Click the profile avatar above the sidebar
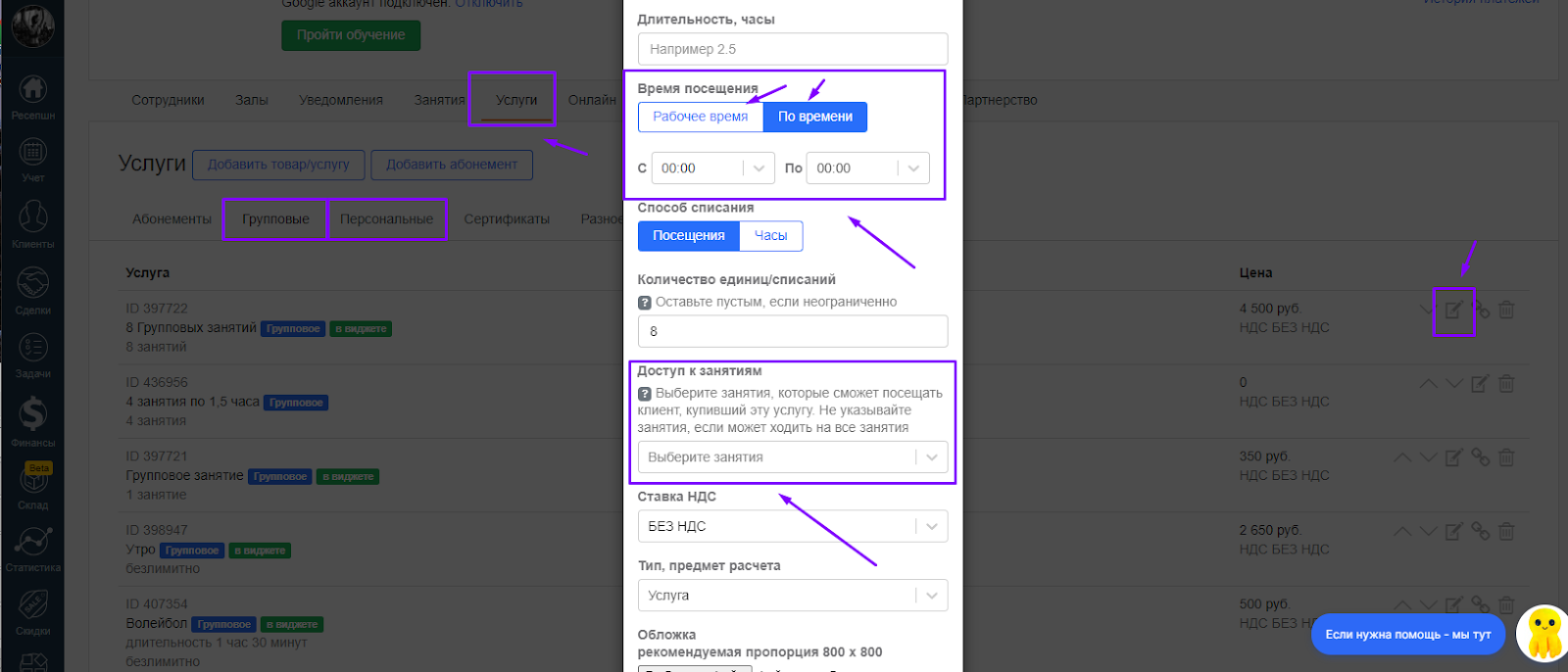Image resolution: width=1568 pixels, height=672 pixels. click(x=32, y=24)
